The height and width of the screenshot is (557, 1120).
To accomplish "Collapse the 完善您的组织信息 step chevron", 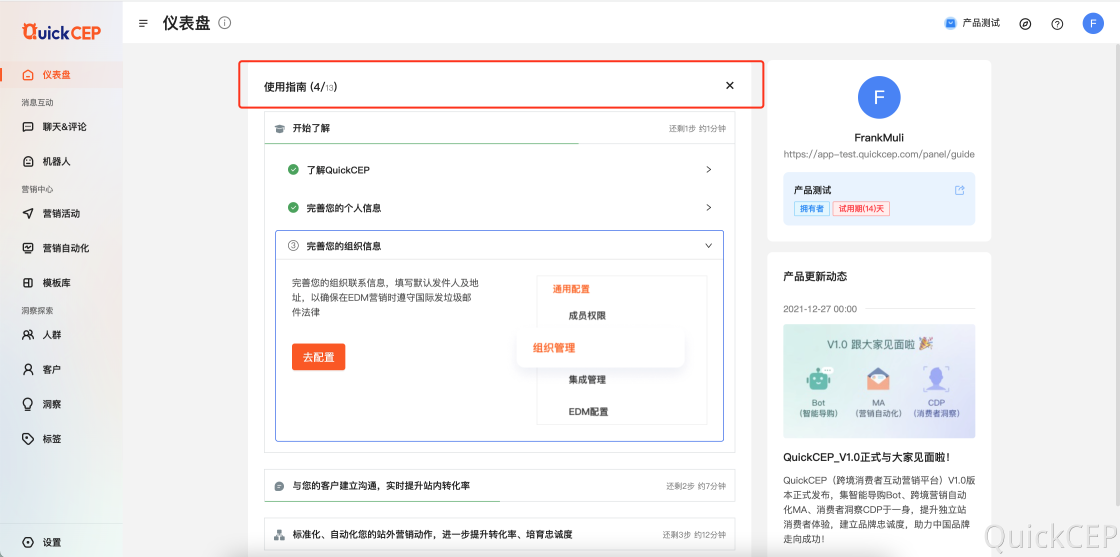I will pos(709,246).
